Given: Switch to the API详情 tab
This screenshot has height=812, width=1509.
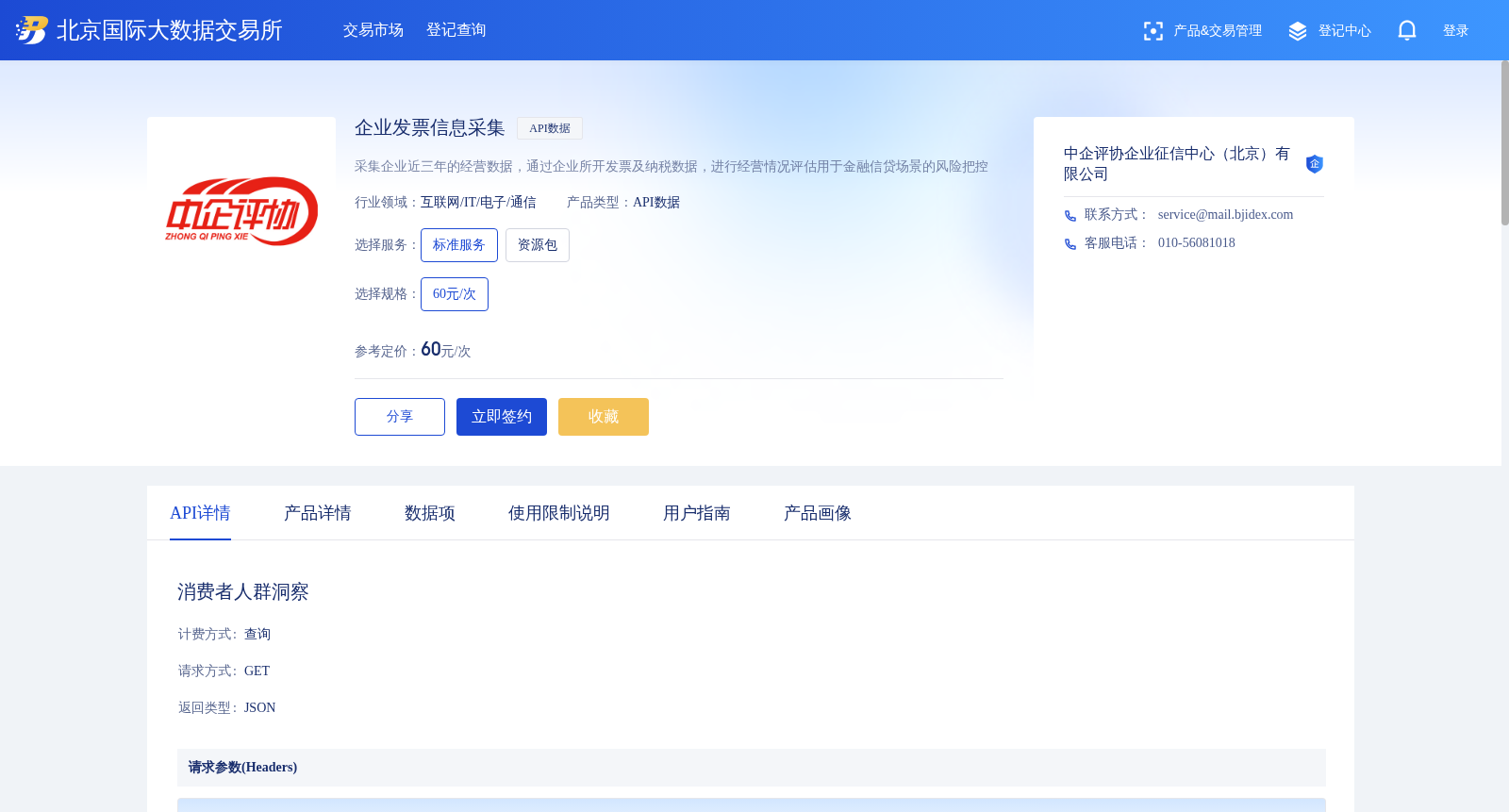Looking at the screenshot, I should pos(200,513).
